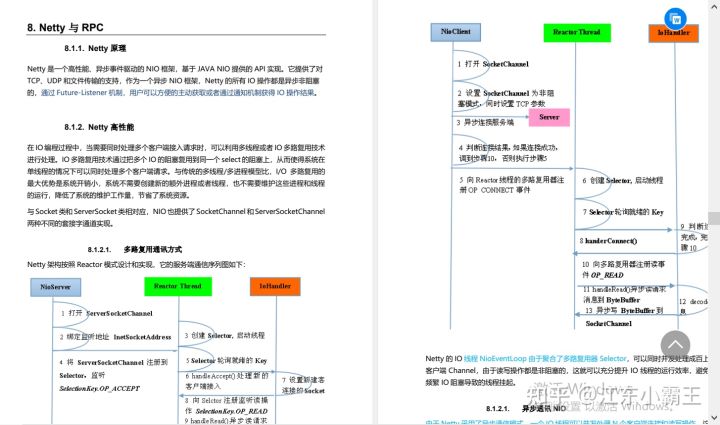The image size is (720, 425).
Task: Click the text "8 handerConnect()"
Action: tap(608, 241)
